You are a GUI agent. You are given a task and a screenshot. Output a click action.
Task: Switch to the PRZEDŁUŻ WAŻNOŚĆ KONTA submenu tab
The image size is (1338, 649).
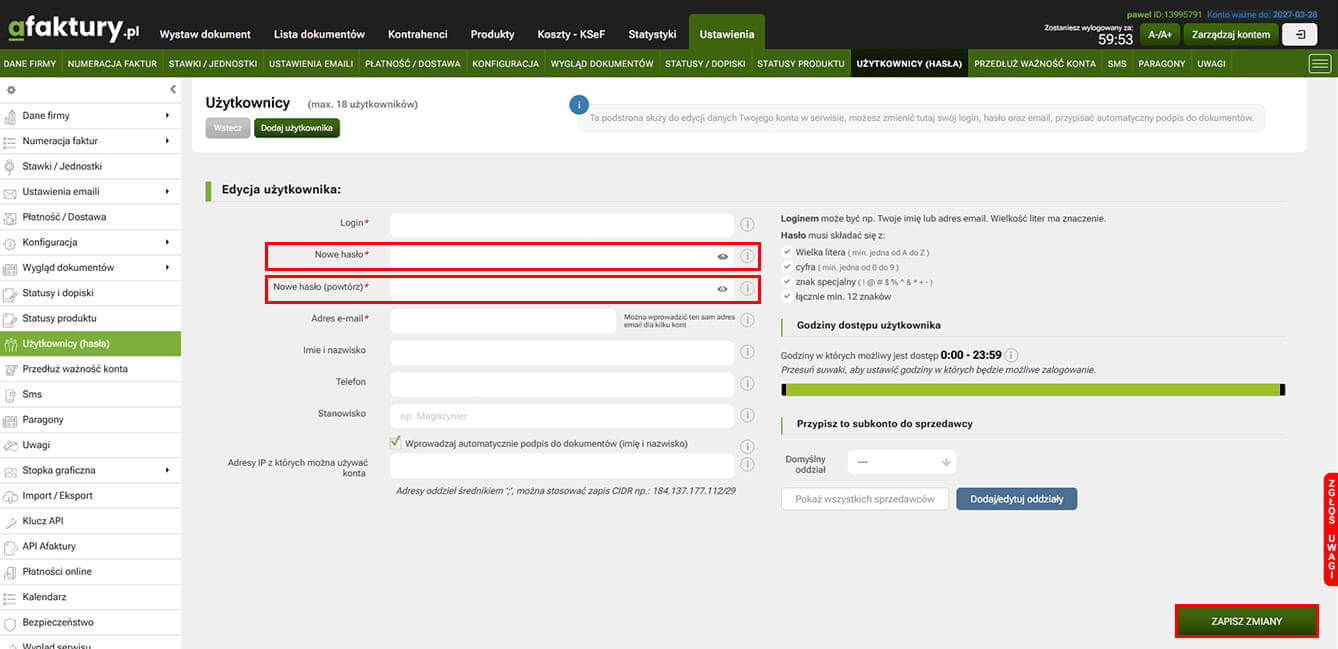point(1034,64)
